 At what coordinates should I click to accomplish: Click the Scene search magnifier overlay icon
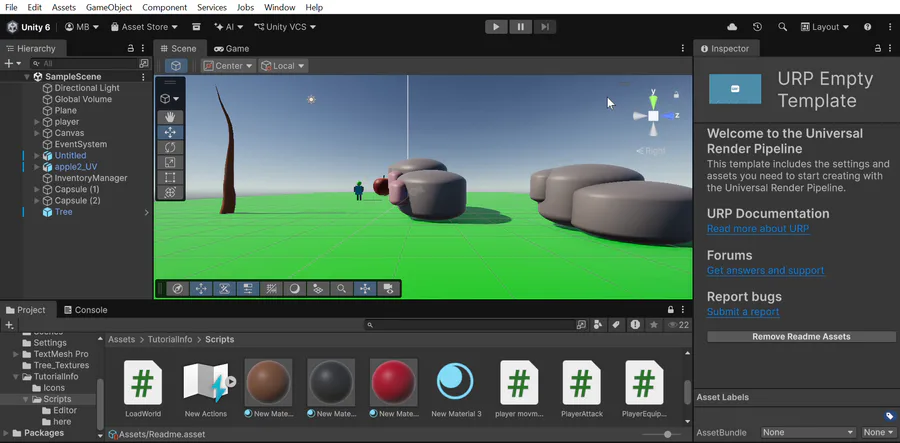pyautogui.click(x=342, y=289)
